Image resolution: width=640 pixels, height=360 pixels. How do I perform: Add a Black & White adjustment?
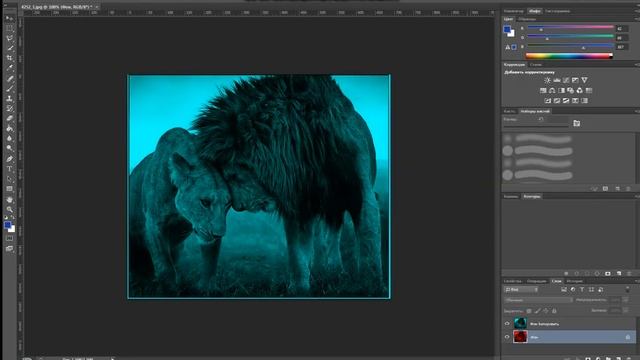coord(562,91)
